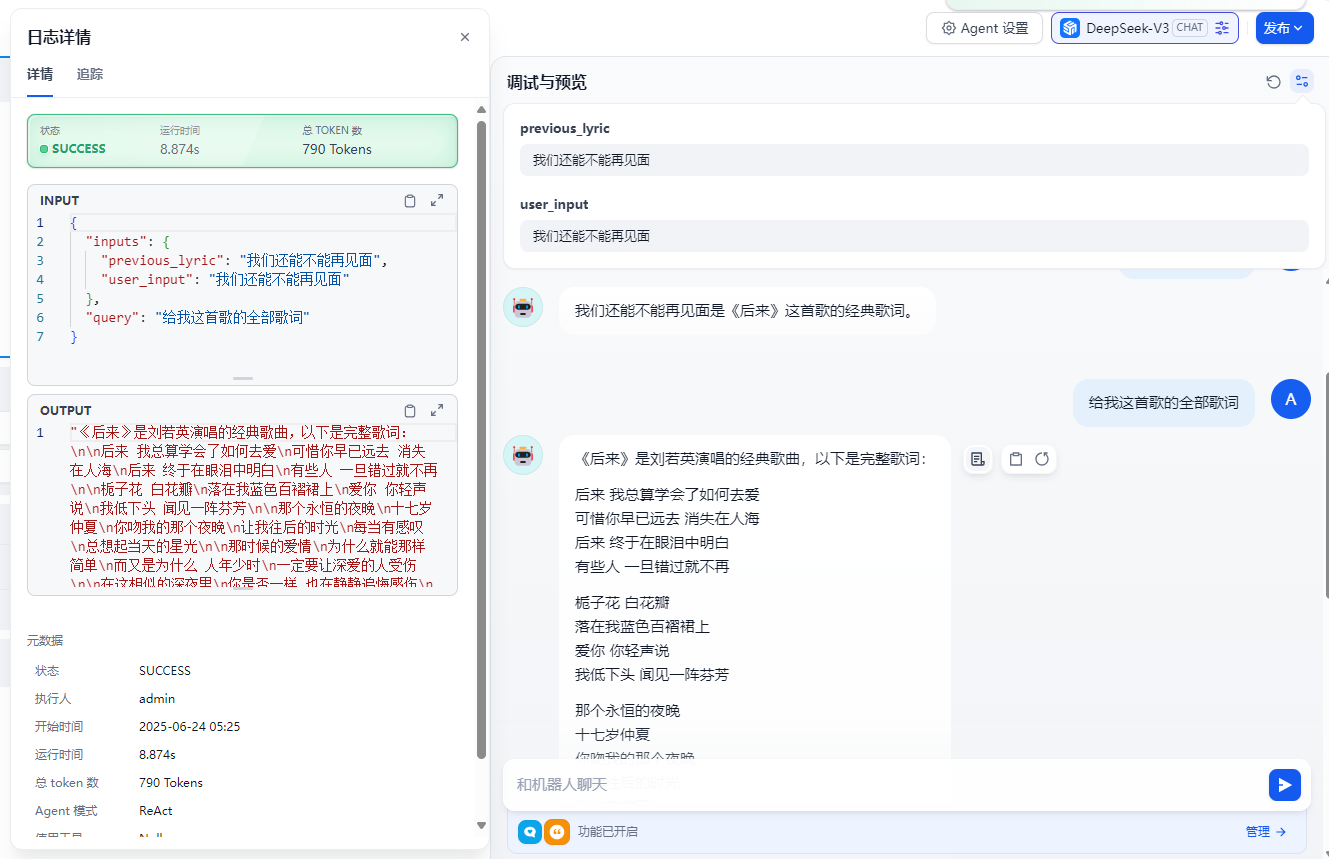
Task: Click the CHAT tag on the model button
Action: 1190,28
